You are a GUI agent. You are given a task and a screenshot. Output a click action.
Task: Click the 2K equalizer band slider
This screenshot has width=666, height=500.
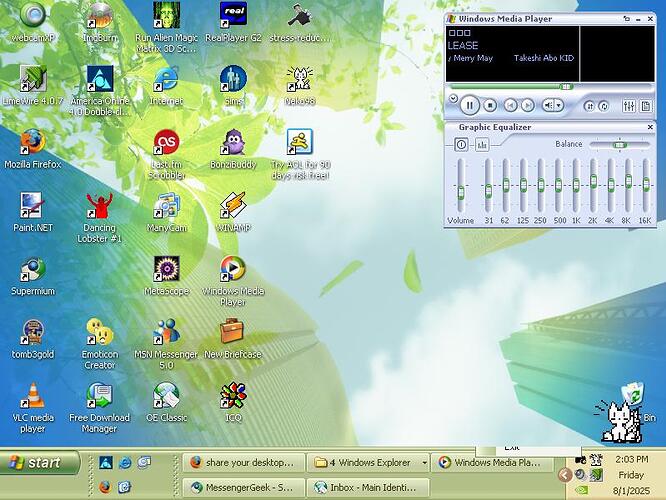click(593, 182)
